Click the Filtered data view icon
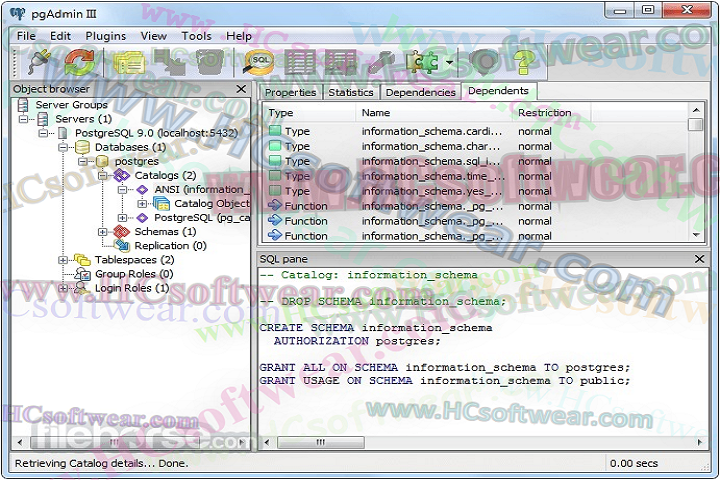The height and width of the screenshot is (480, 720). [x=340, y=62]
